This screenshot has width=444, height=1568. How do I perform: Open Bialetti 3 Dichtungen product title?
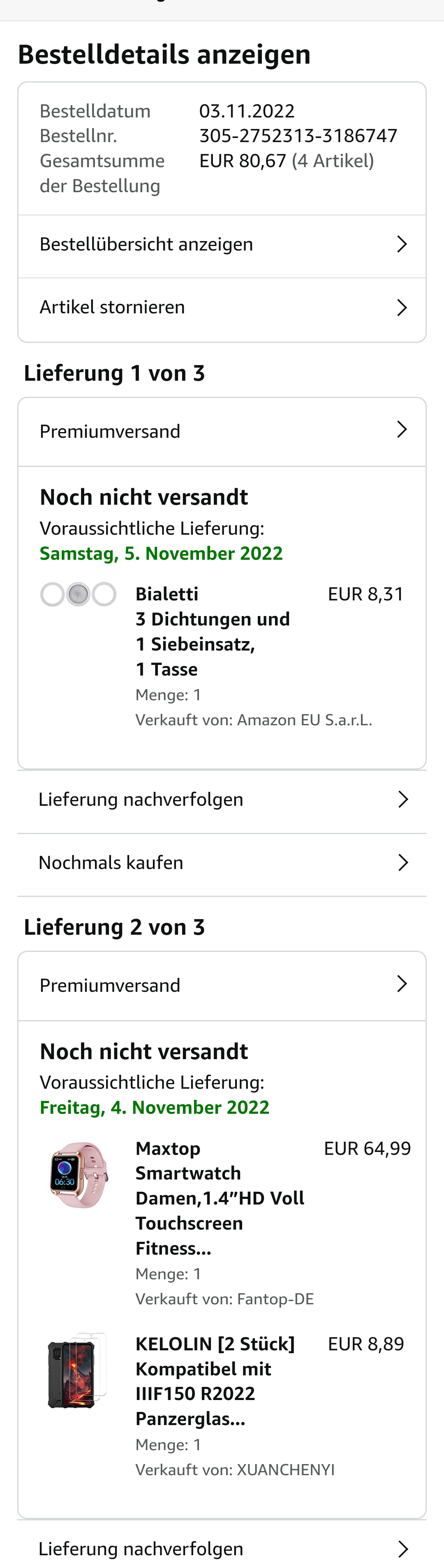coord(212,631)
